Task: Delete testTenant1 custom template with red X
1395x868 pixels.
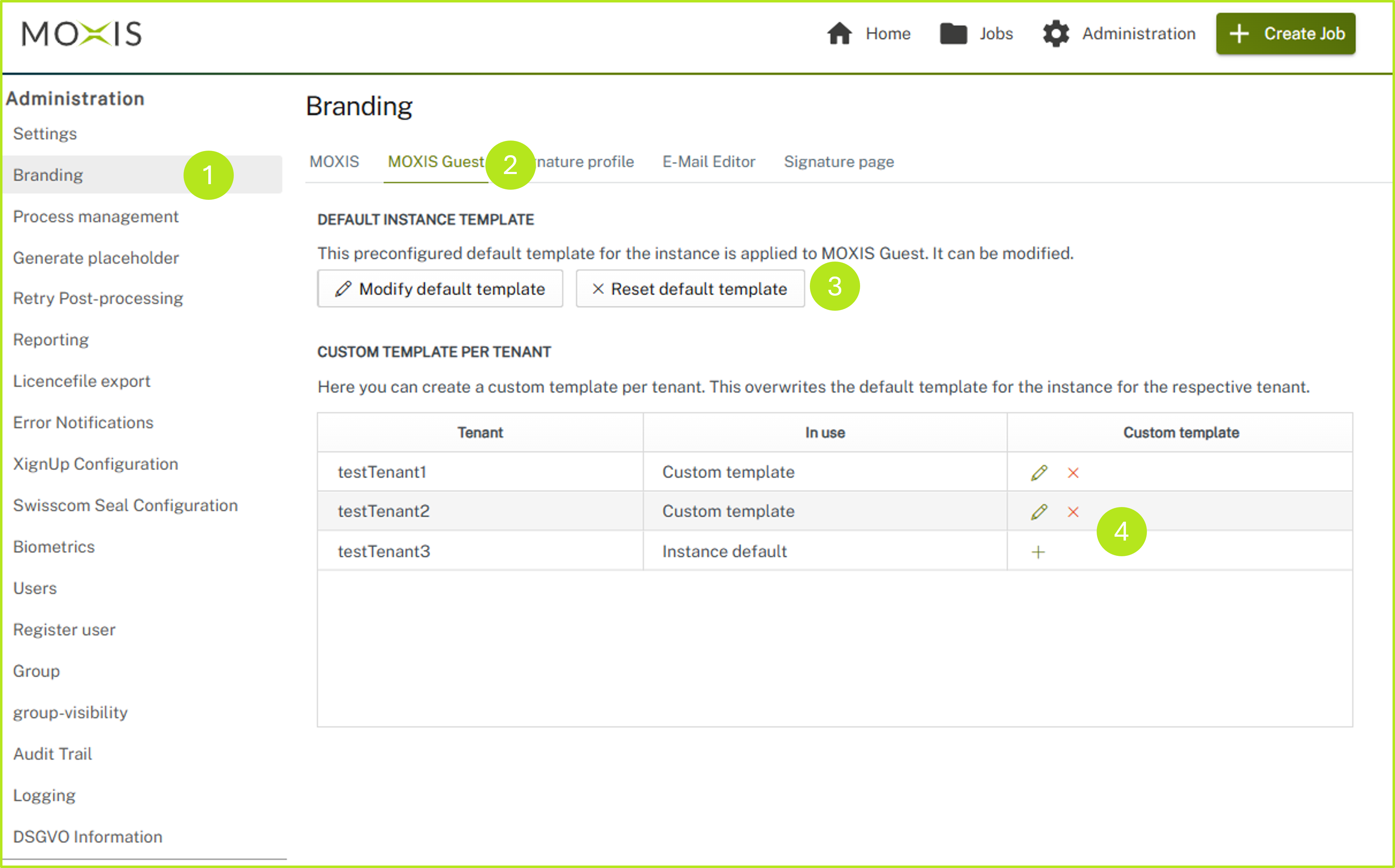Action: (x=1073, y=473)
